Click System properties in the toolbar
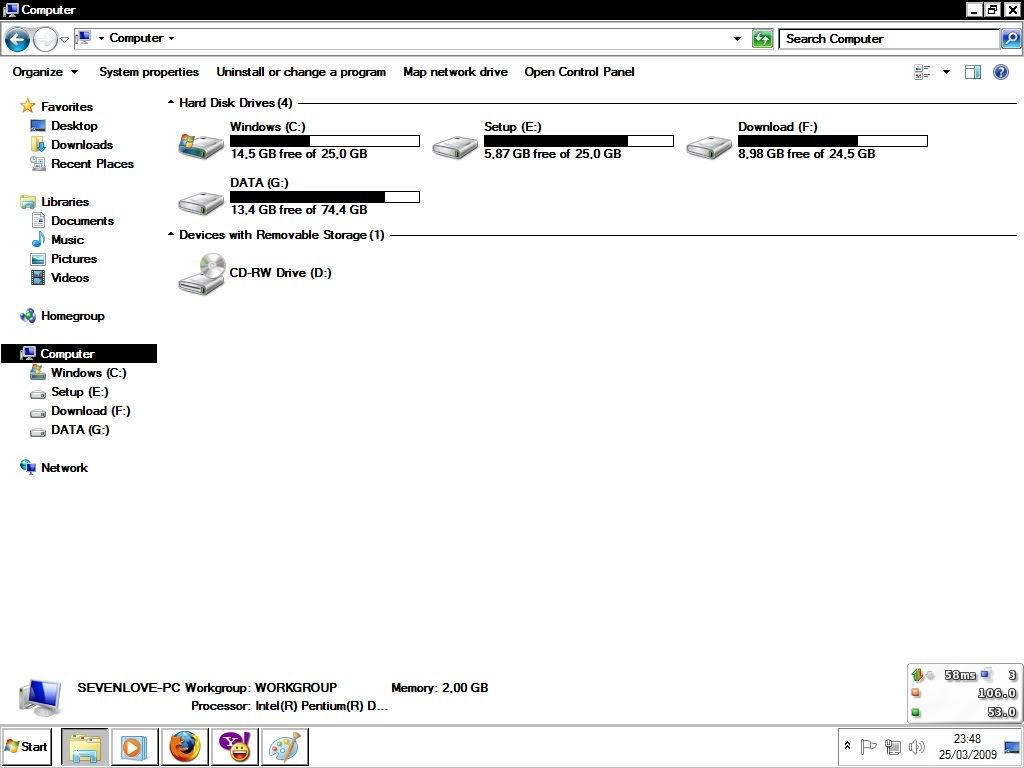 coord(149,72)
